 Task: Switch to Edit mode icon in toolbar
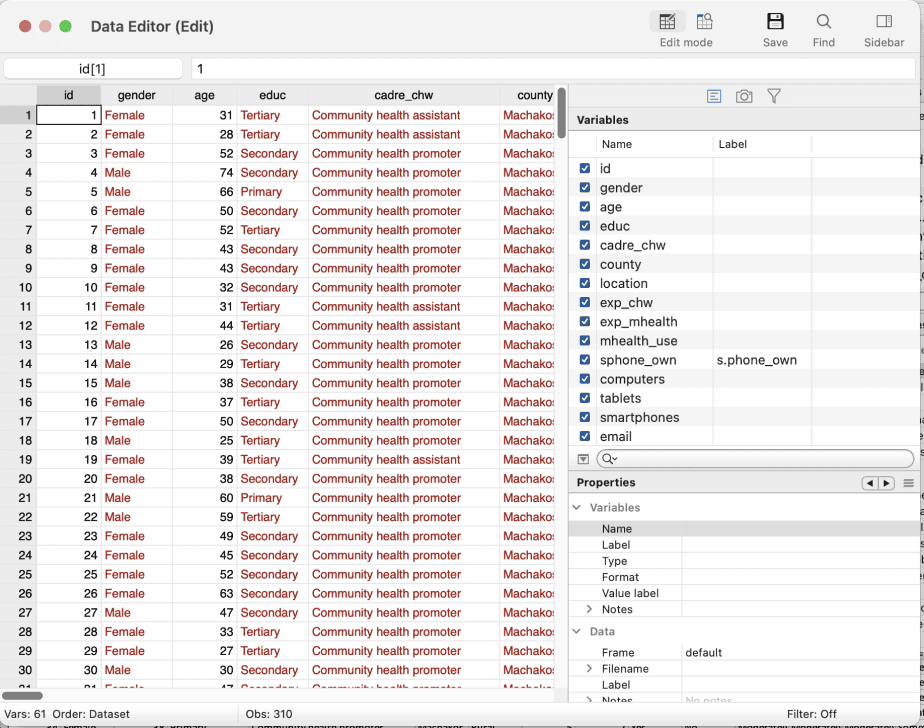click(x=668, y=22)
